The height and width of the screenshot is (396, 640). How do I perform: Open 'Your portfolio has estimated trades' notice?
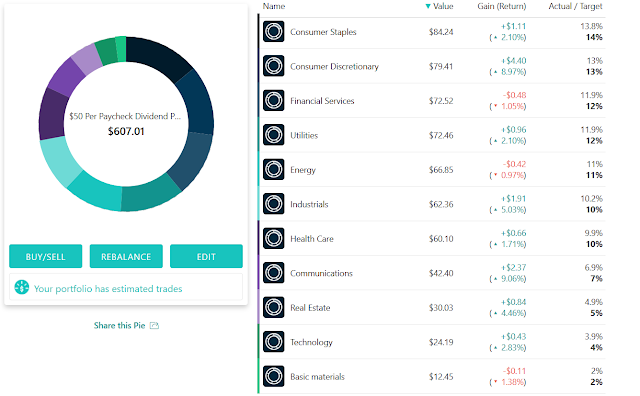coord(126,287)
